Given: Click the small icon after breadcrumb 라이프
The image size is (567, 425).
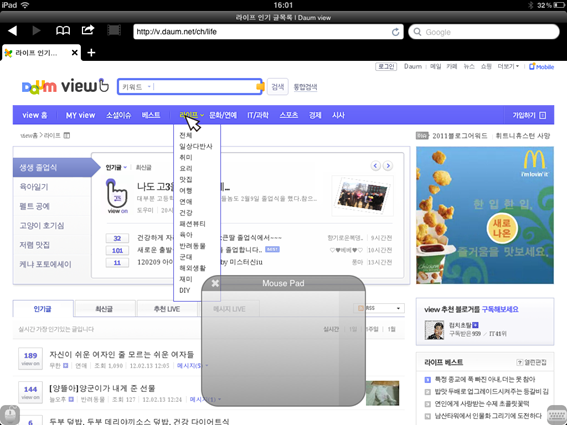Looking at the screenshot, I should (67, 136).
